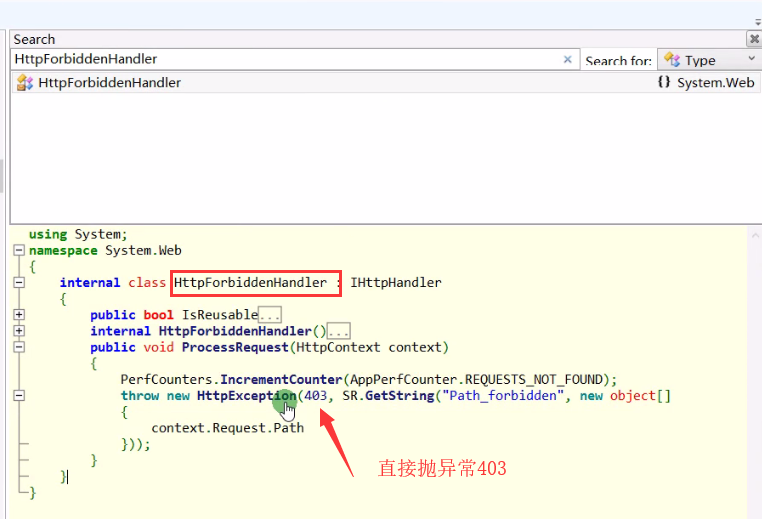Click the ProcessRequest method name
This screenshot has width=762, height=519.
[x=235, y=347]
